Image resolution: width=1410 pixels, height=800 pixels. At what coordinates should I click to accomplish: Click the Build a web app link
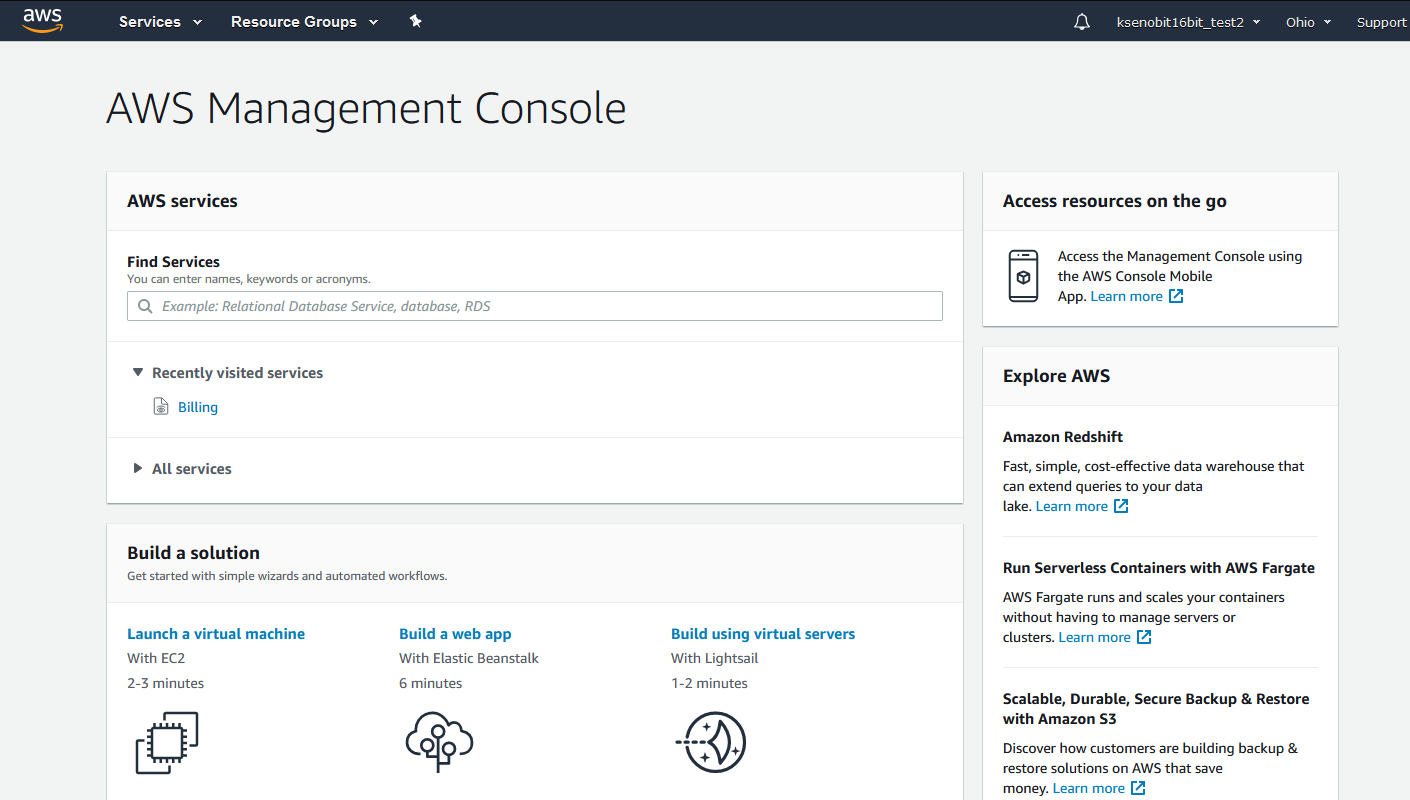(x=455, y=634)
